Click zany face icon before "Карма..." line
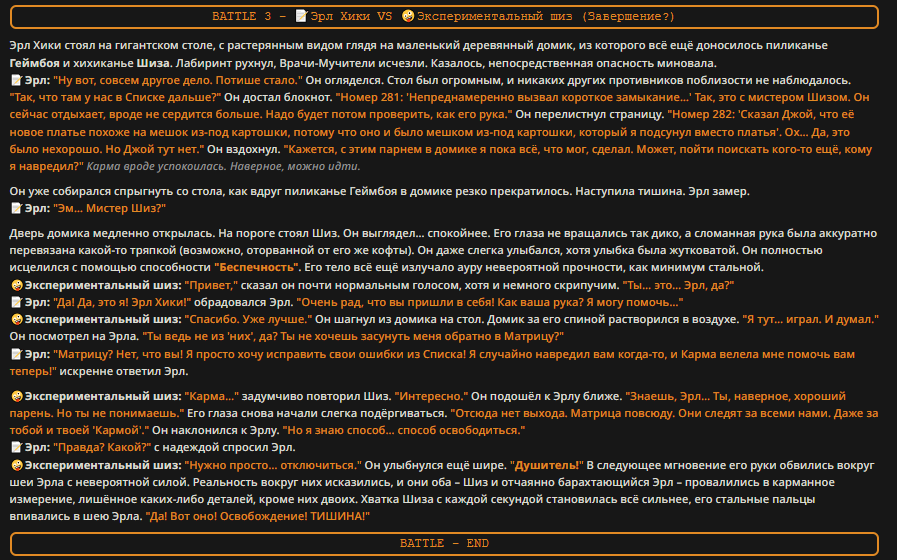Viewport: 897px width, 560px height. click(17, 396)
